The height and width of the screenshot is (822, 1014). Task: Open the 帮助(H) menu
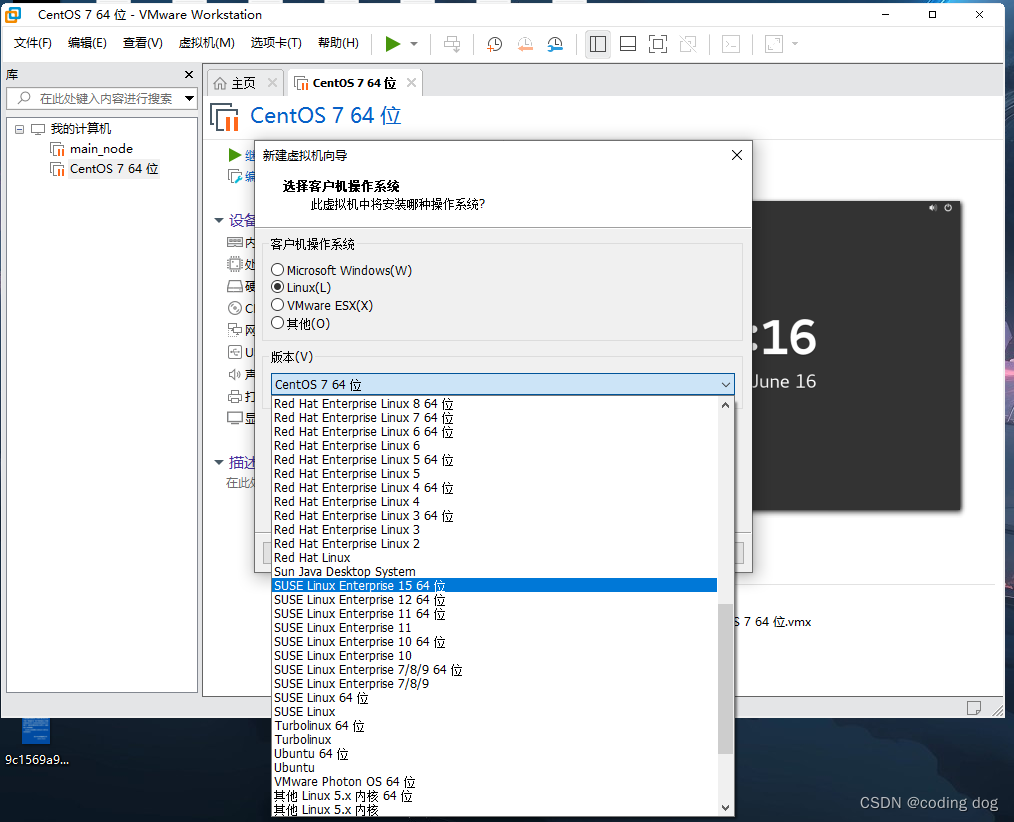pos(338,43)
